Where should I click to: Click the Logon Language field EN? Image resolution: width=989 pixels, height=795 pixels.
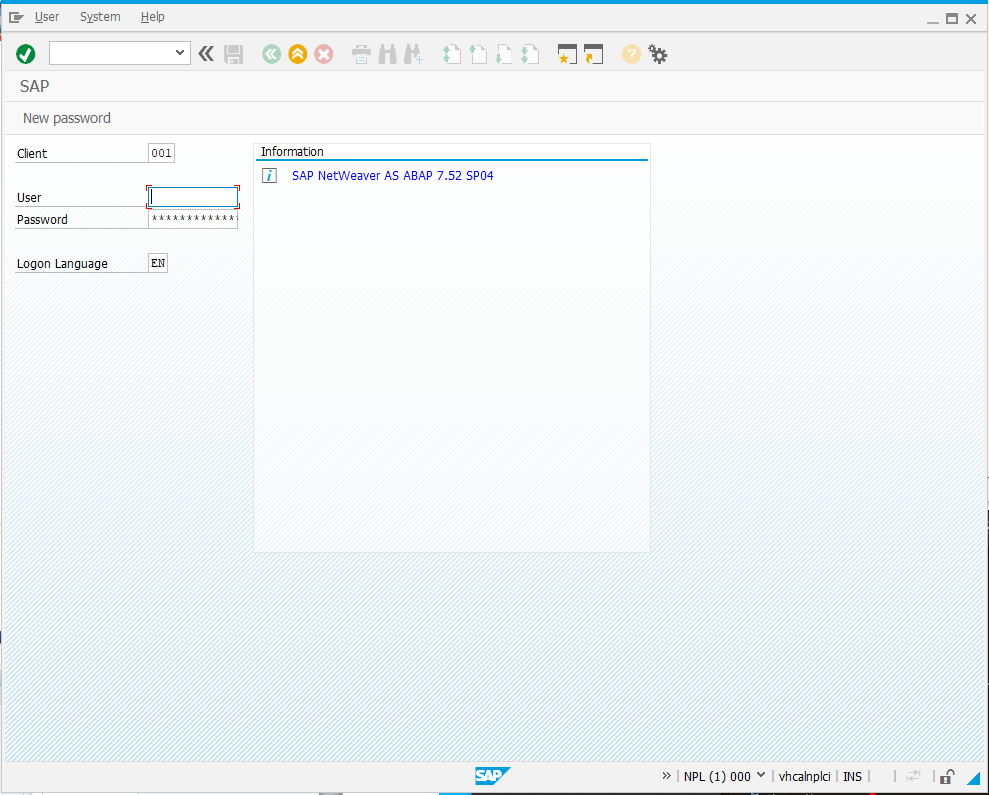coord(158,263)
